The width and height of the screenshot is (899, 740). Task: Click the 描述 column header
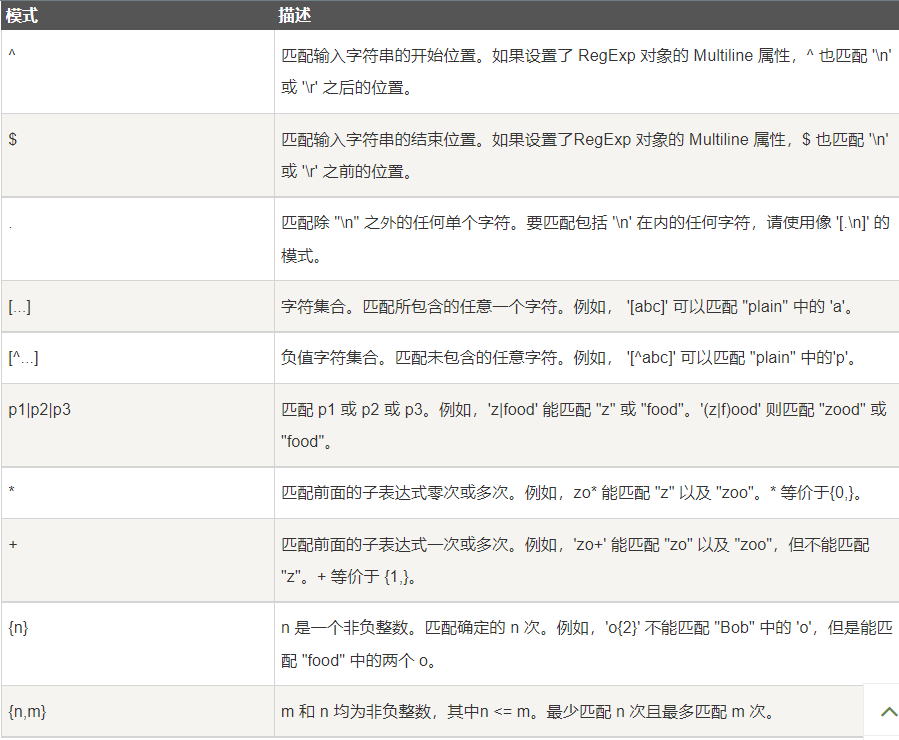click(x=587, y=15)
